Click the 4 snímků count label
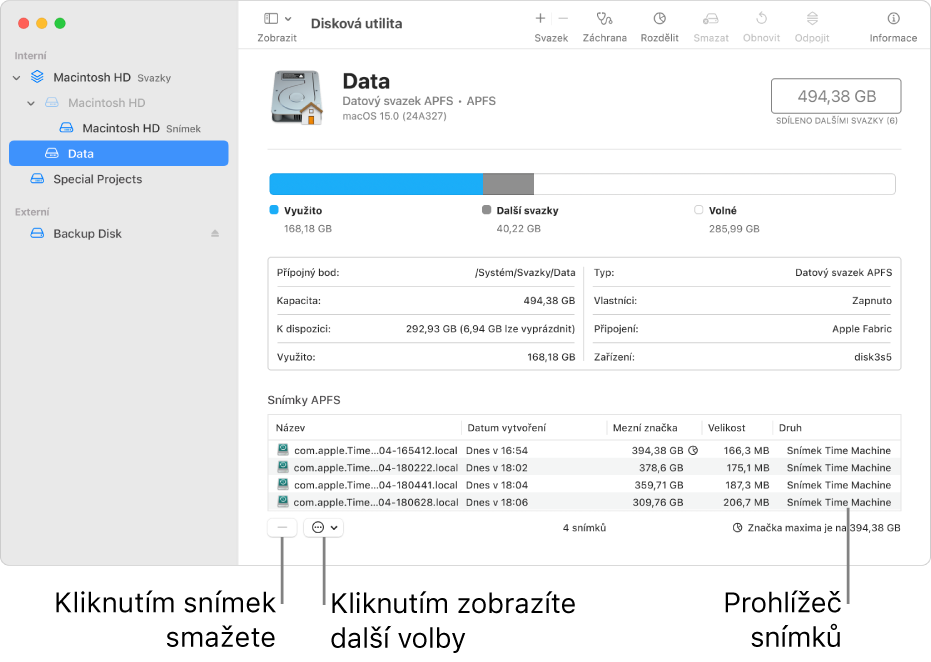The image size is (931, 662). coord(584,527)
